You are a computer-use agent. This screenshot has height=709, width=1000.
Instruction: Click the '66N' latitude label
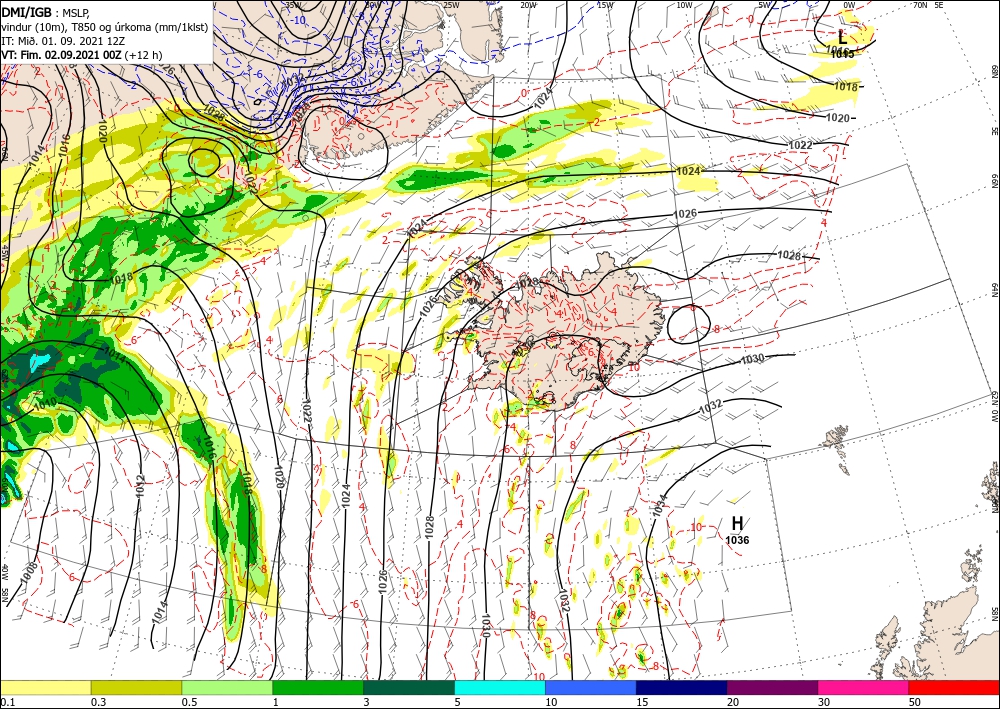tap(994, 182)
